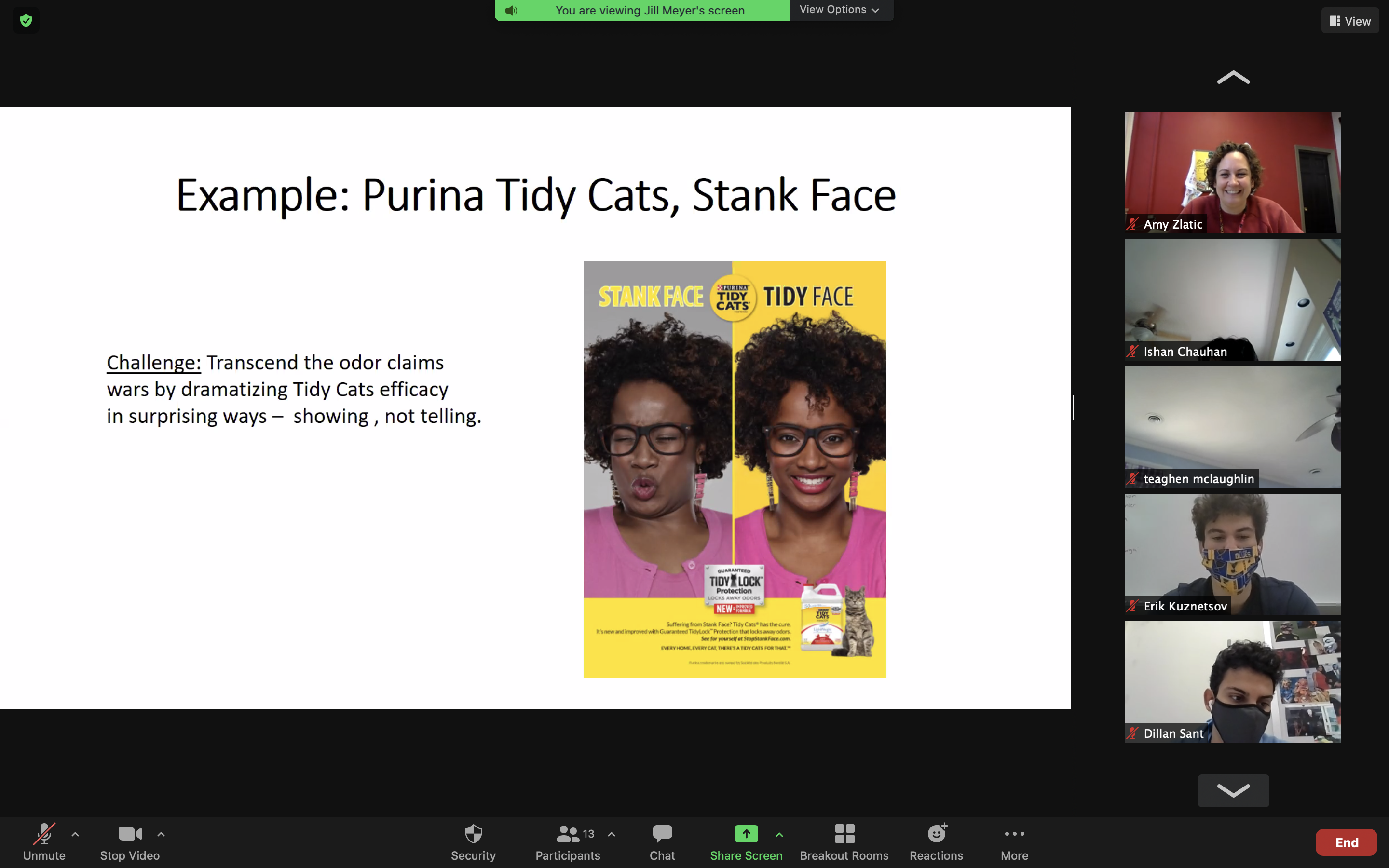Expand video settings arrow next to Stop Video

[x=161, y=834]
